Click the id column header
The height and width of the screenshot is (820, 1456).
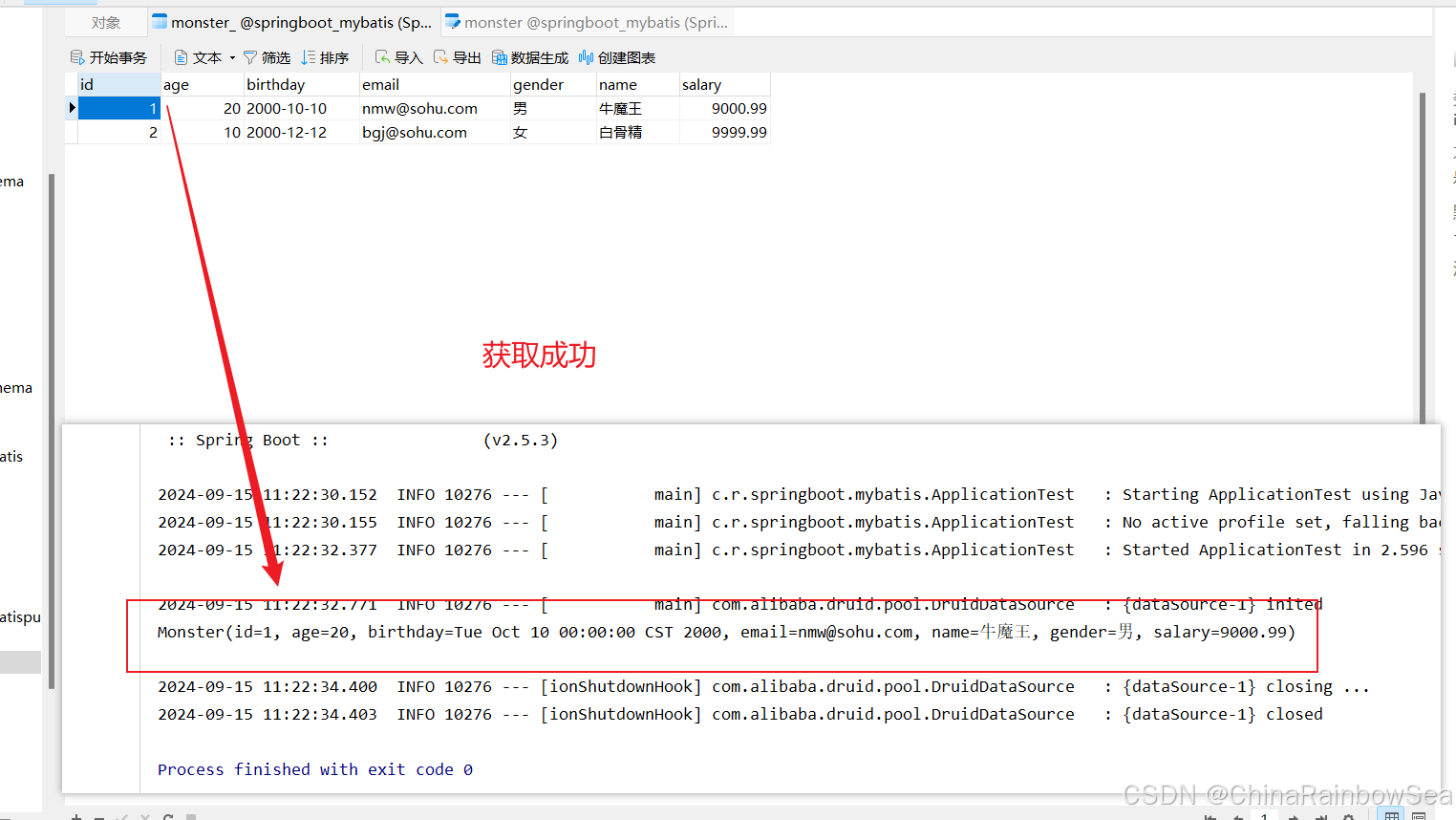[118, 85]
